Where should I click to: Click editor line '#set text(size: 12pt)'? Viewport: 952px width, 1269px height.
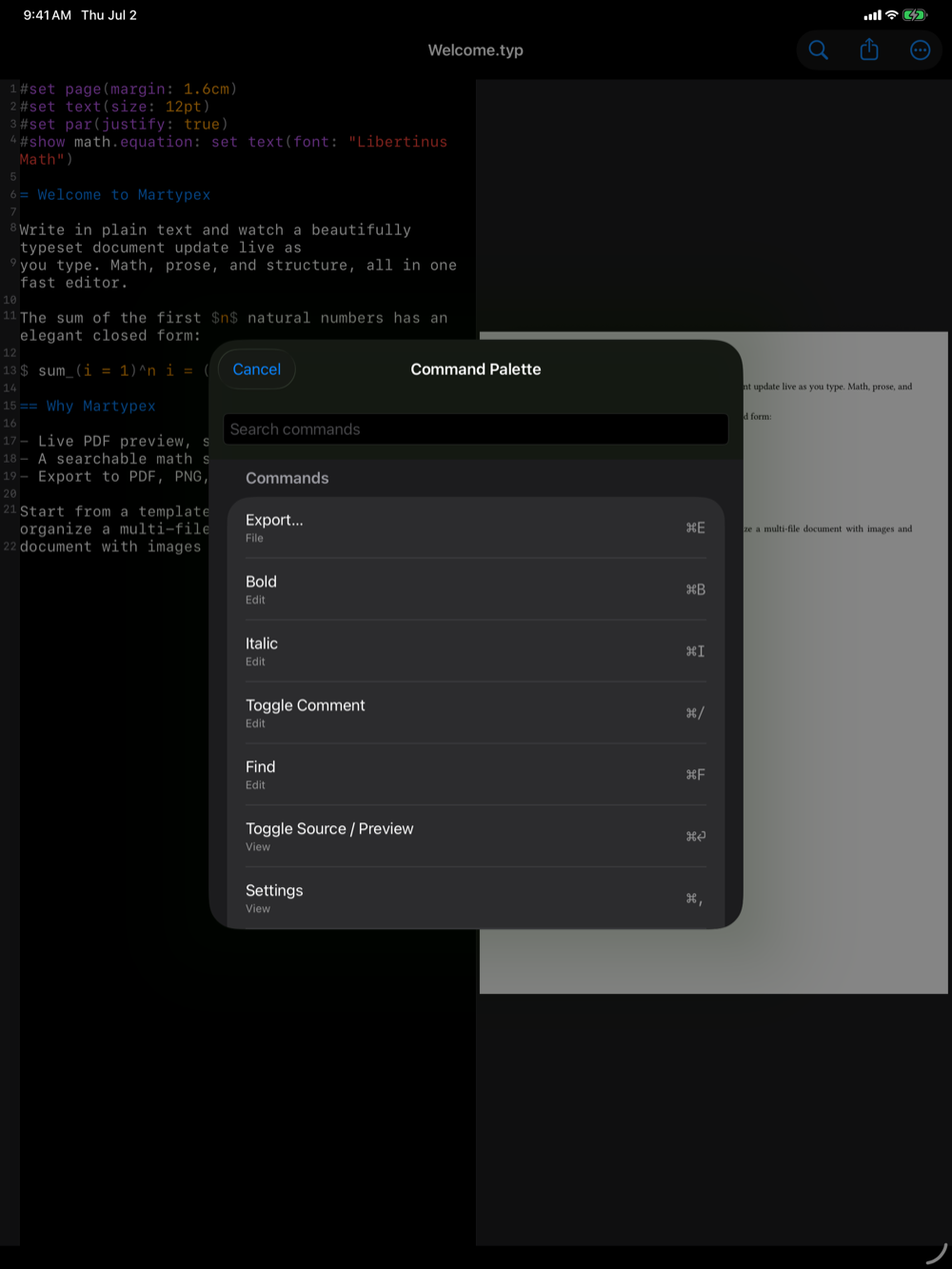(x=114, y=107)
